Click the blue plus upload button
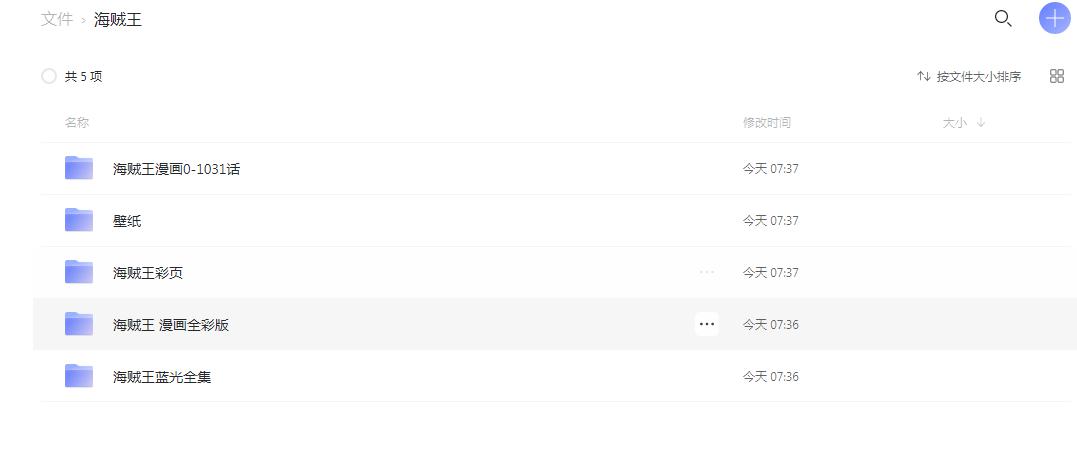The image size is (1077, 465). 1056,19
